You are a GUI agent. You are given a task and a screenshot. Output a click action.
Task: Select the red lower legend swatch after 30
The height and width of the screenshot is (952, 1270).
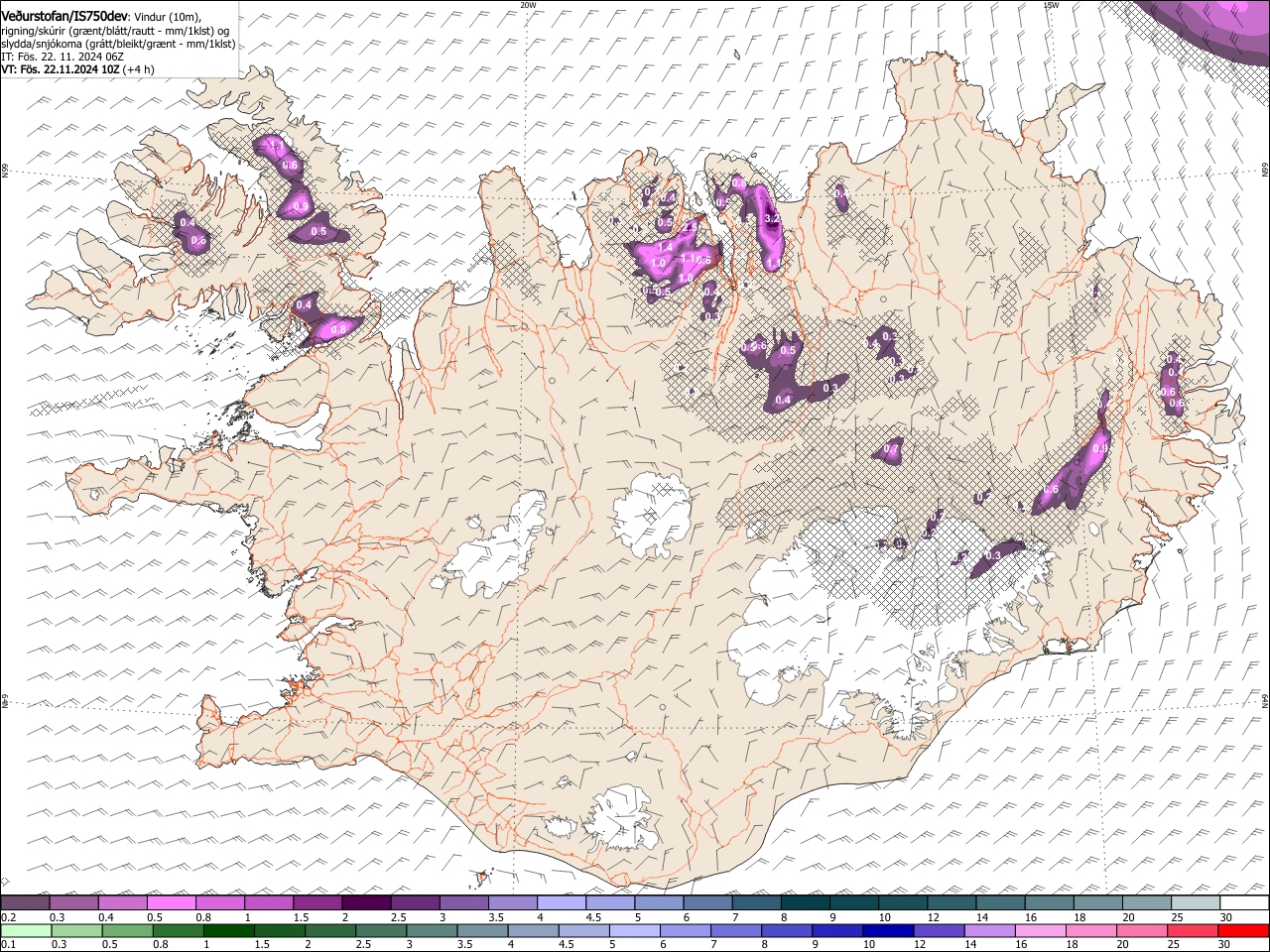tap(1244, 930)
